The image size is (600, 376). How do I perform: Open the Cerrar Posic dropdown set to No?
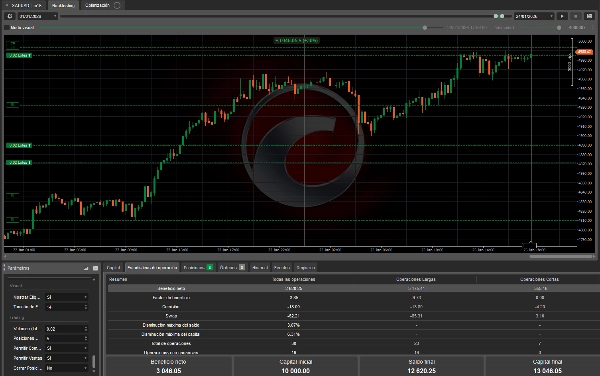click(67, 368)
